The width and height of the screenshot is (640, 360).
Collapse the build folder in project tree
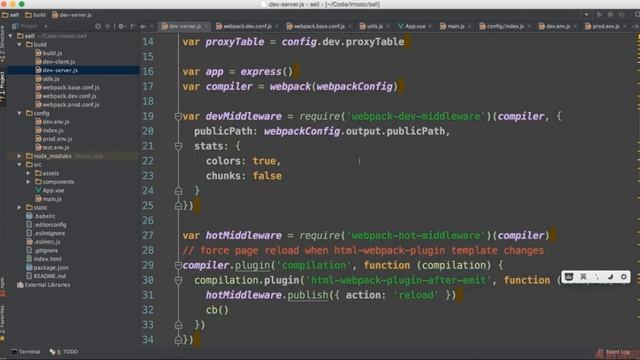[x=19, y=44]
